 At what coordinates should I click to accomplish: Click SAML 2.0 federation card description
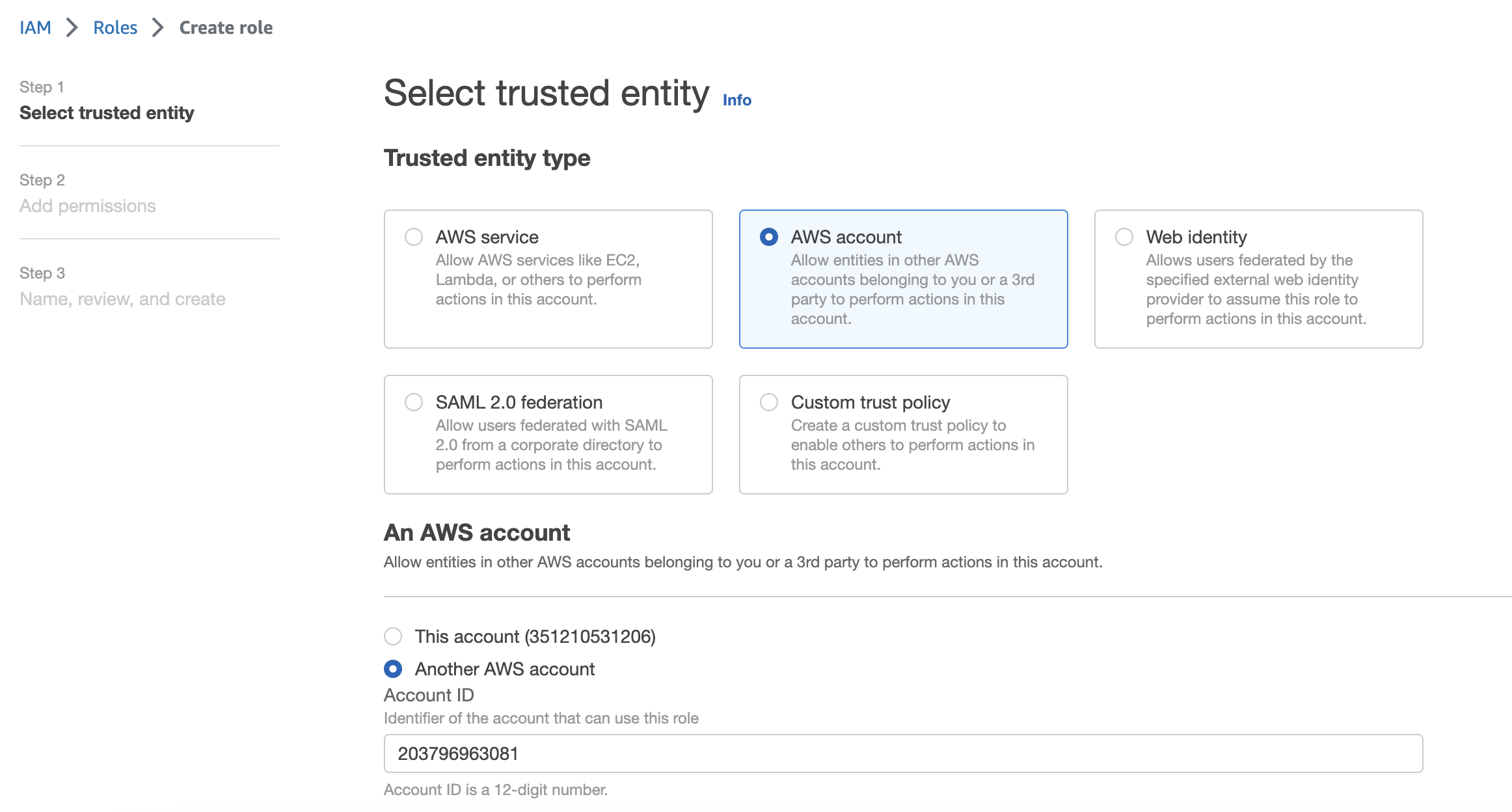coord(552,445)
